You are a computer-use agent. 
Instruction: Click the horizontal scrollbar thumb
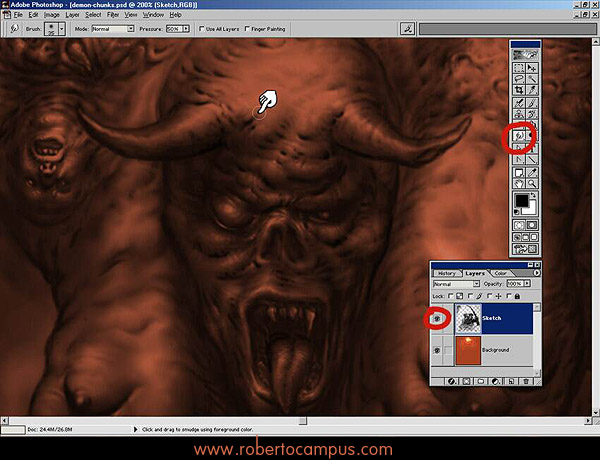pyautogui.click(x=303, y=421)
